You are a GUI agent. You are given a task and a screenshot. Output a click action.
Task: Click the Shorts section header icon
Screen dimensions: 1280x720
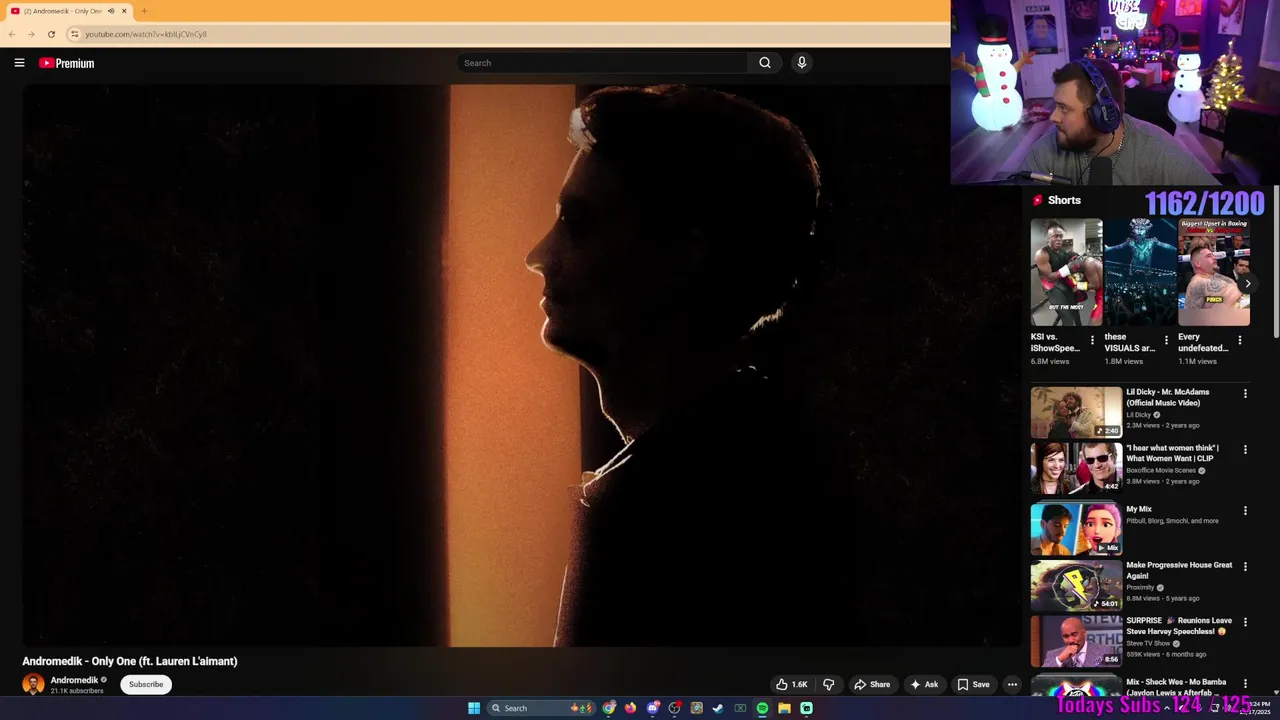1037,200
